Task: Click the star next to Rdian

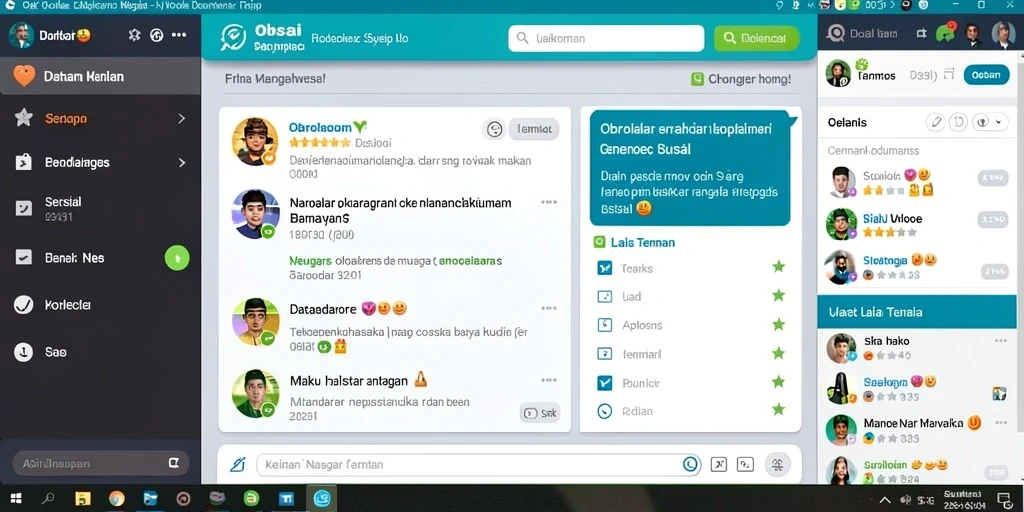Action: pos(778,409)
